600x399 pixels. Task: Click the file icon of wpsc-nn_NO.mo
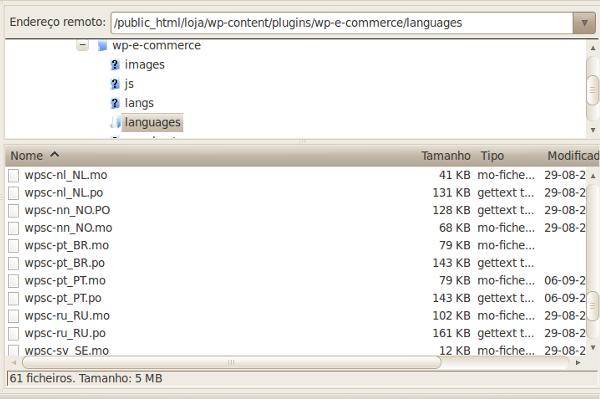click(13, 228)
